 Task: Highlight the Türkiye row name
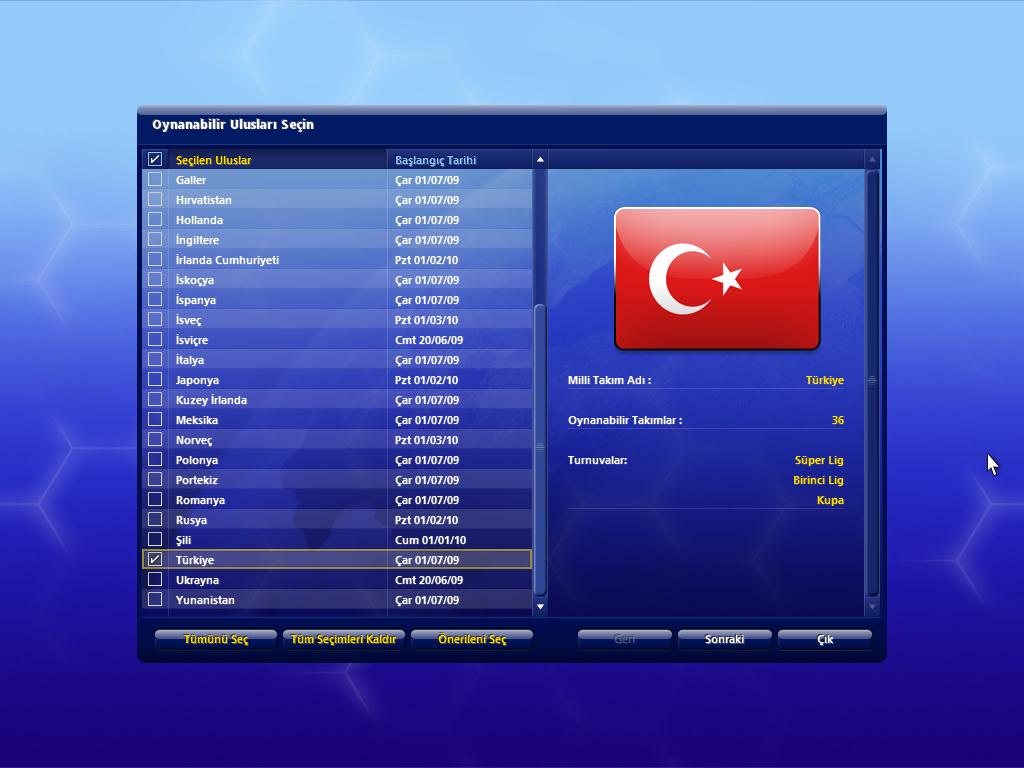pos(195,560)
